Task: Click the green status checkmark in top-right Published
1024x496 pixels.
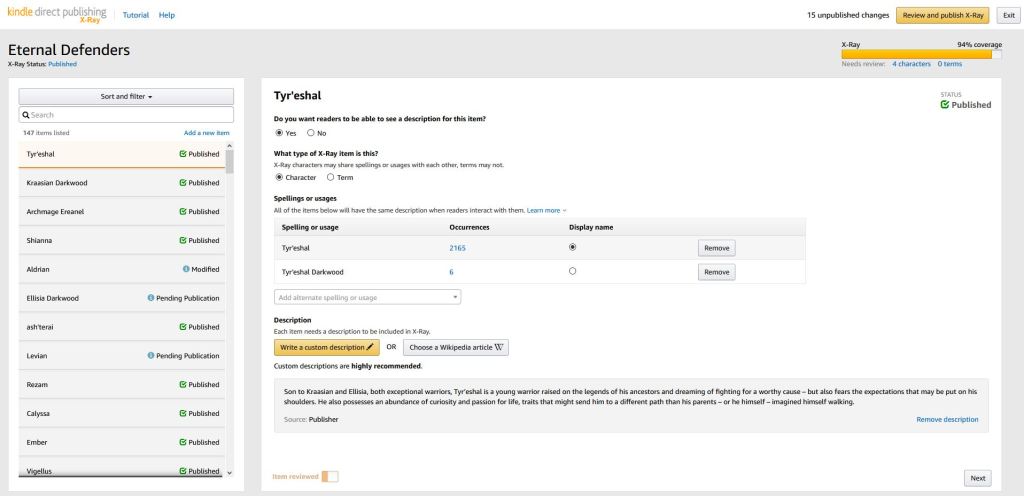Action: (945, 105)
